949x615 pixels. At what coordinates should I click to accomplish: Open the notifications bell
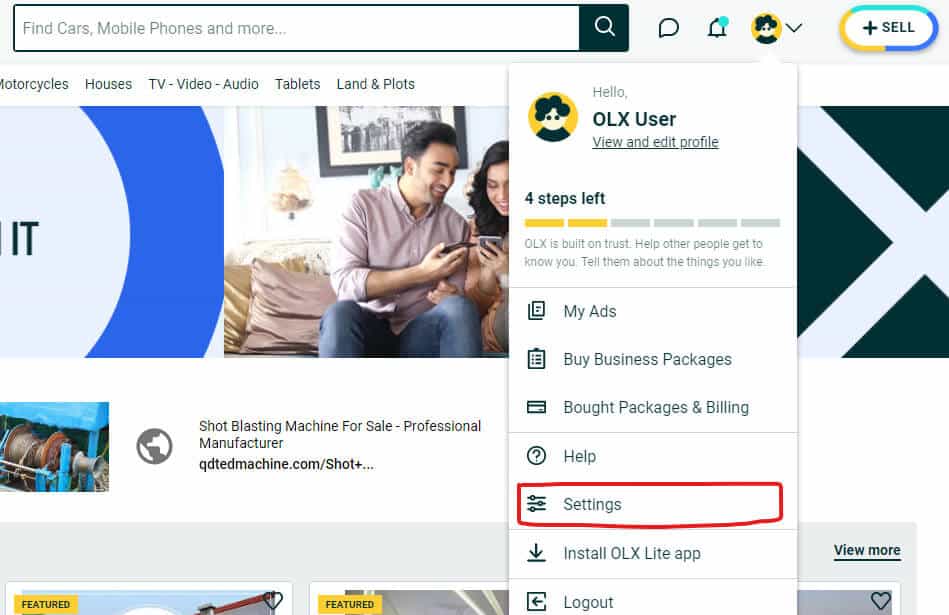point(717,27)
